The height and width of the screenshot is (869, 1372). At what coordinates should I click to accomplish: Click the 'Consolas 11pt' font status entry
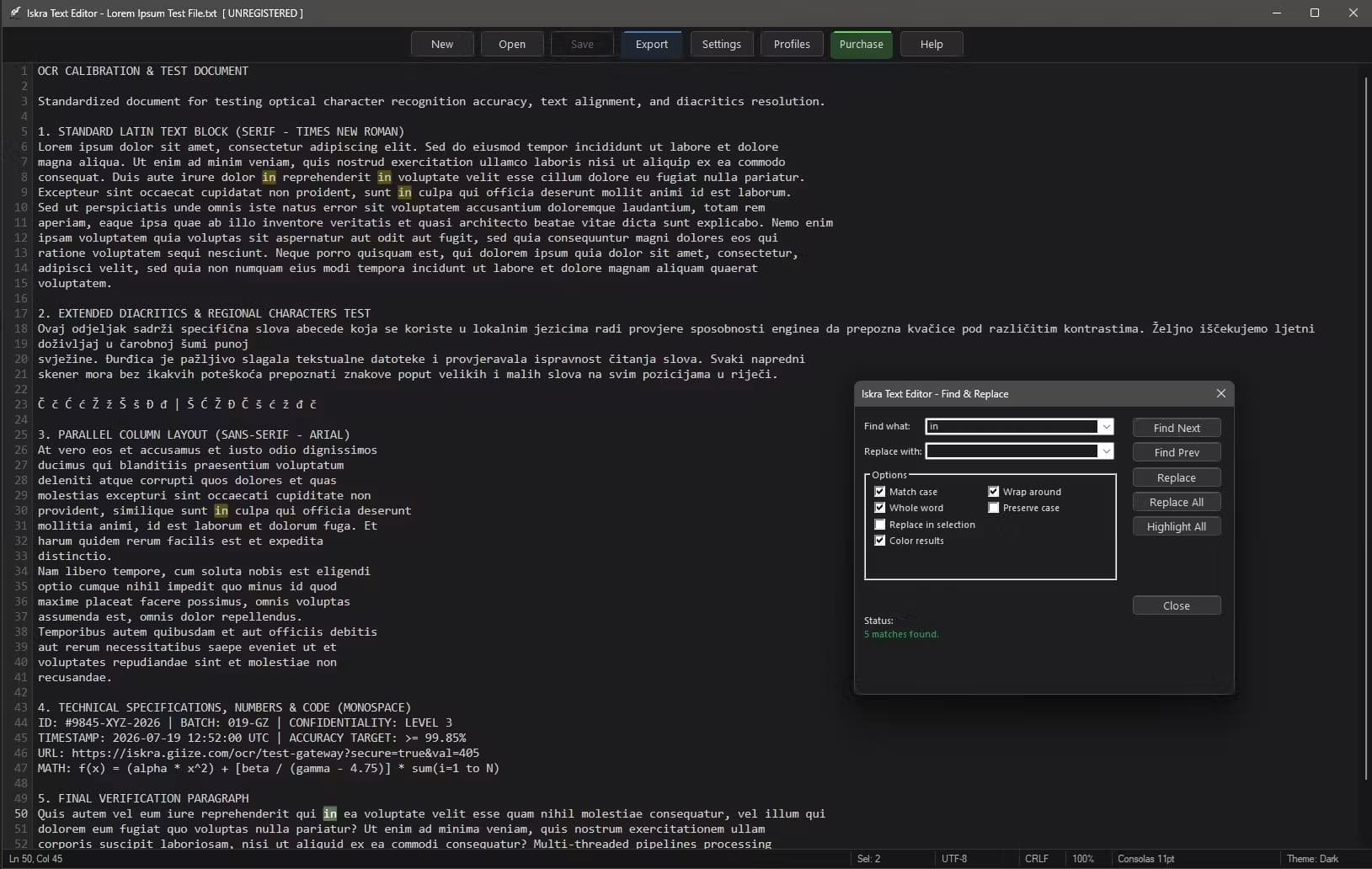(1145, 859)
